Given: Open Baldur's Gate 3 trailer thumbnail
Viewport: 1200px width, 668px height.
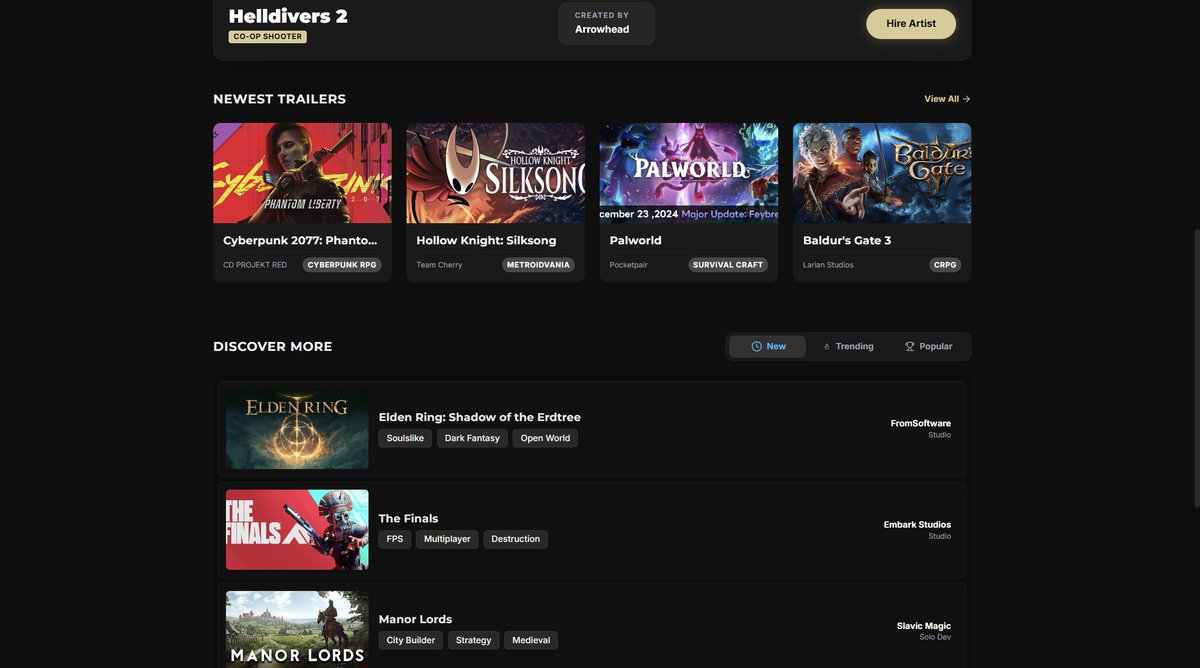Looking at the screenshot, I should click(882, 173).
